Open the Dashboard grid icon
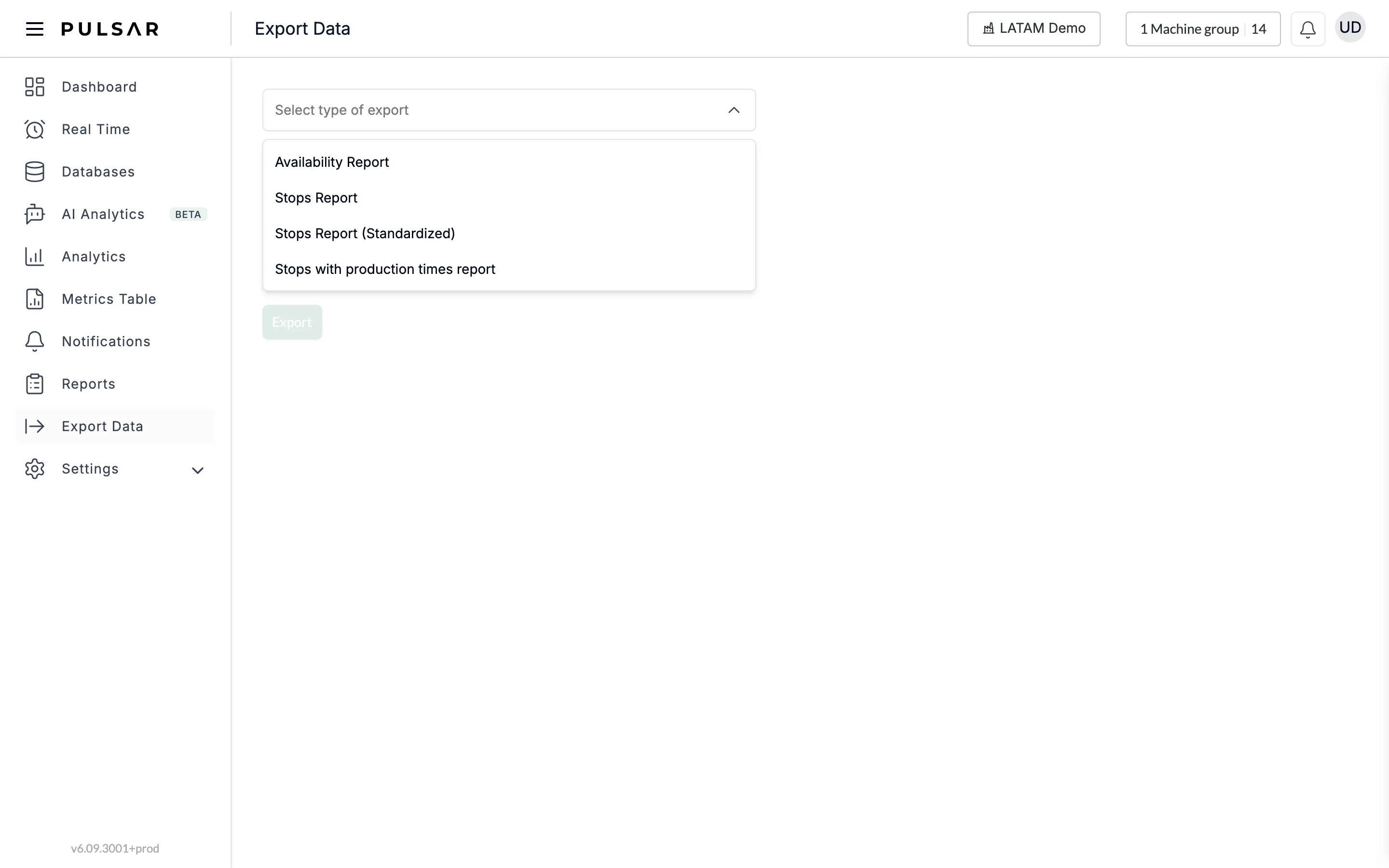 (x=34, y=87)
